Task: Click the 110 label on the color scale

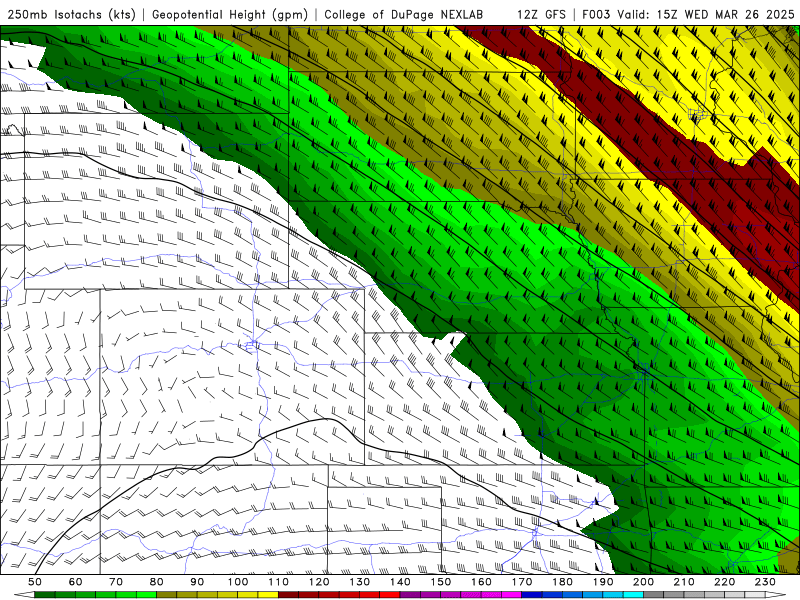Action: (279, 582)
